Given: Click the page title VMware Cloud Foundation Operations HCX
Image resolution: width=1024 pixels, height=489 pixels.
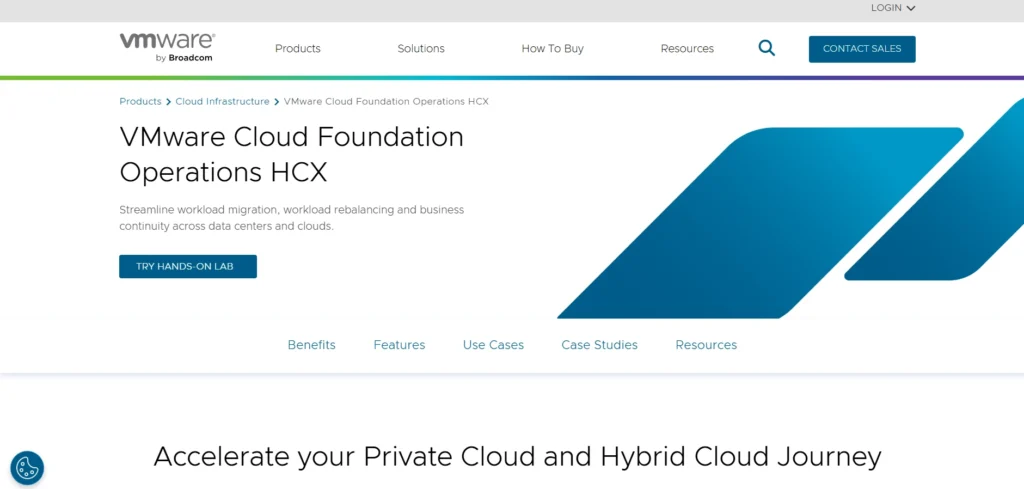Looking at the screenshot, I should point(291,155).
